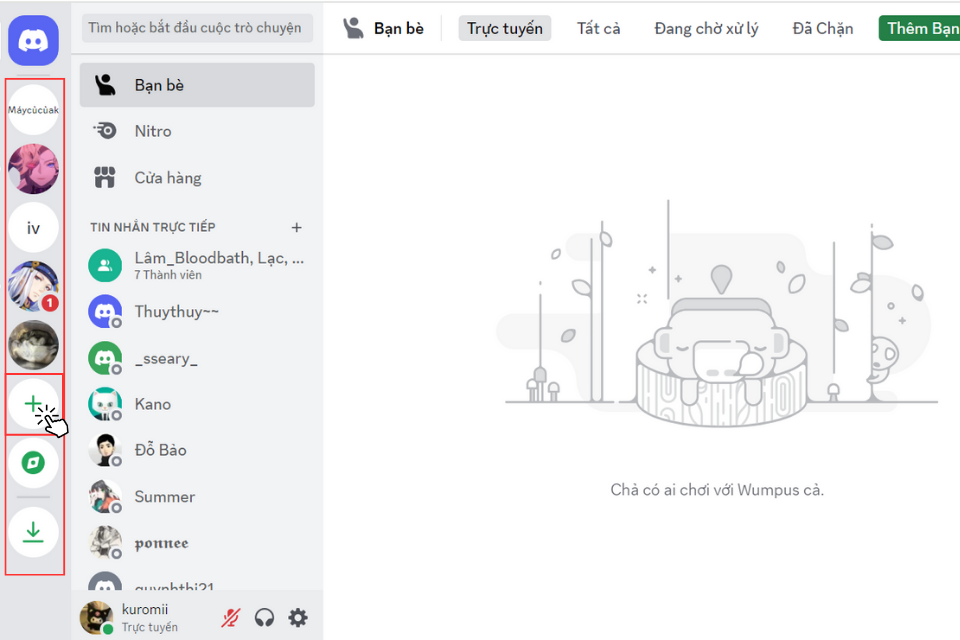960x640 pixels.
Task: Click the search conversation input field
Action: [197, 28]
